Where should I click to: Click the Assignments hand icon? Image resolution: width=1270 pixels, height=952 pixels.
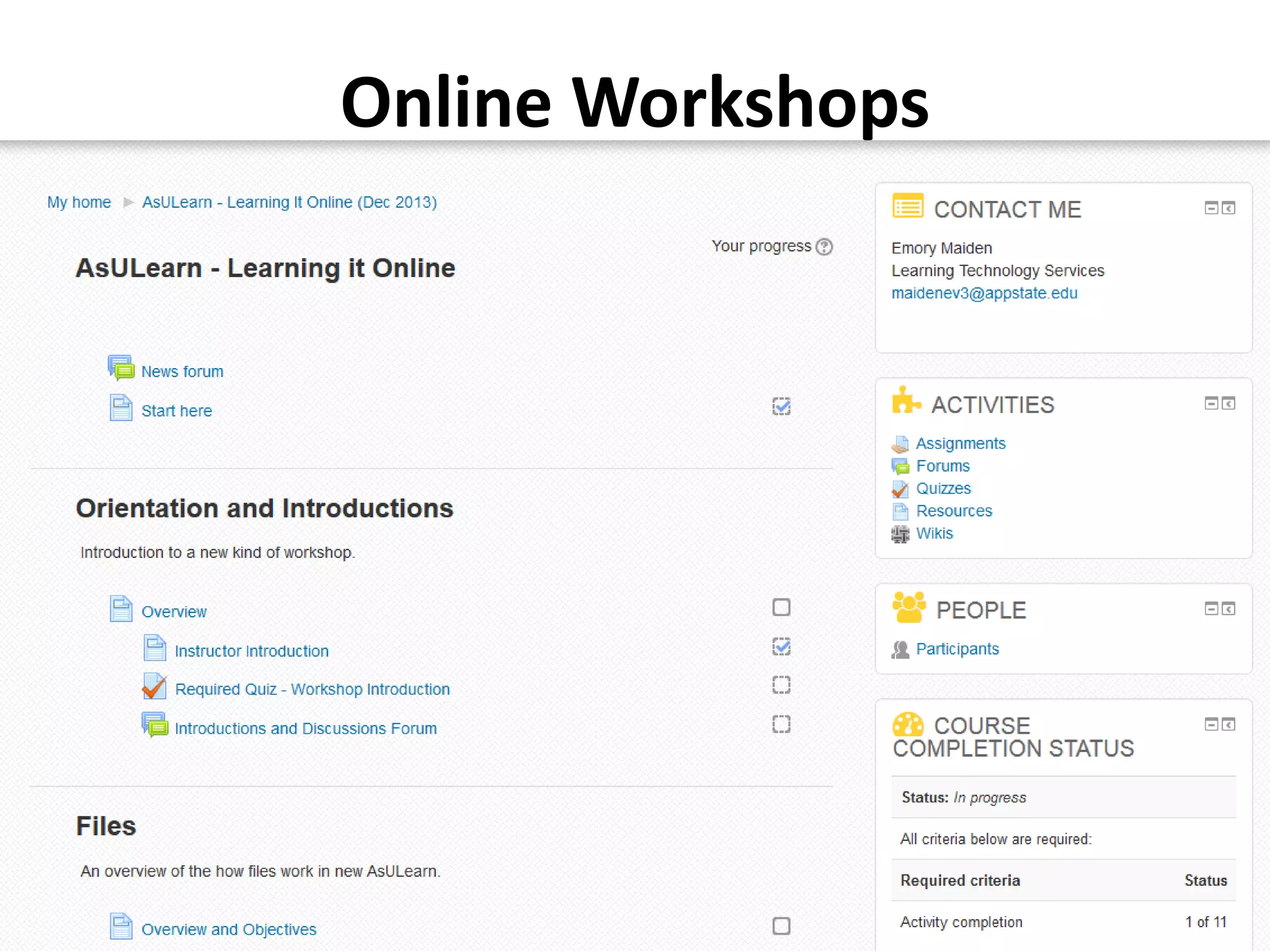(x=900, y=444)
